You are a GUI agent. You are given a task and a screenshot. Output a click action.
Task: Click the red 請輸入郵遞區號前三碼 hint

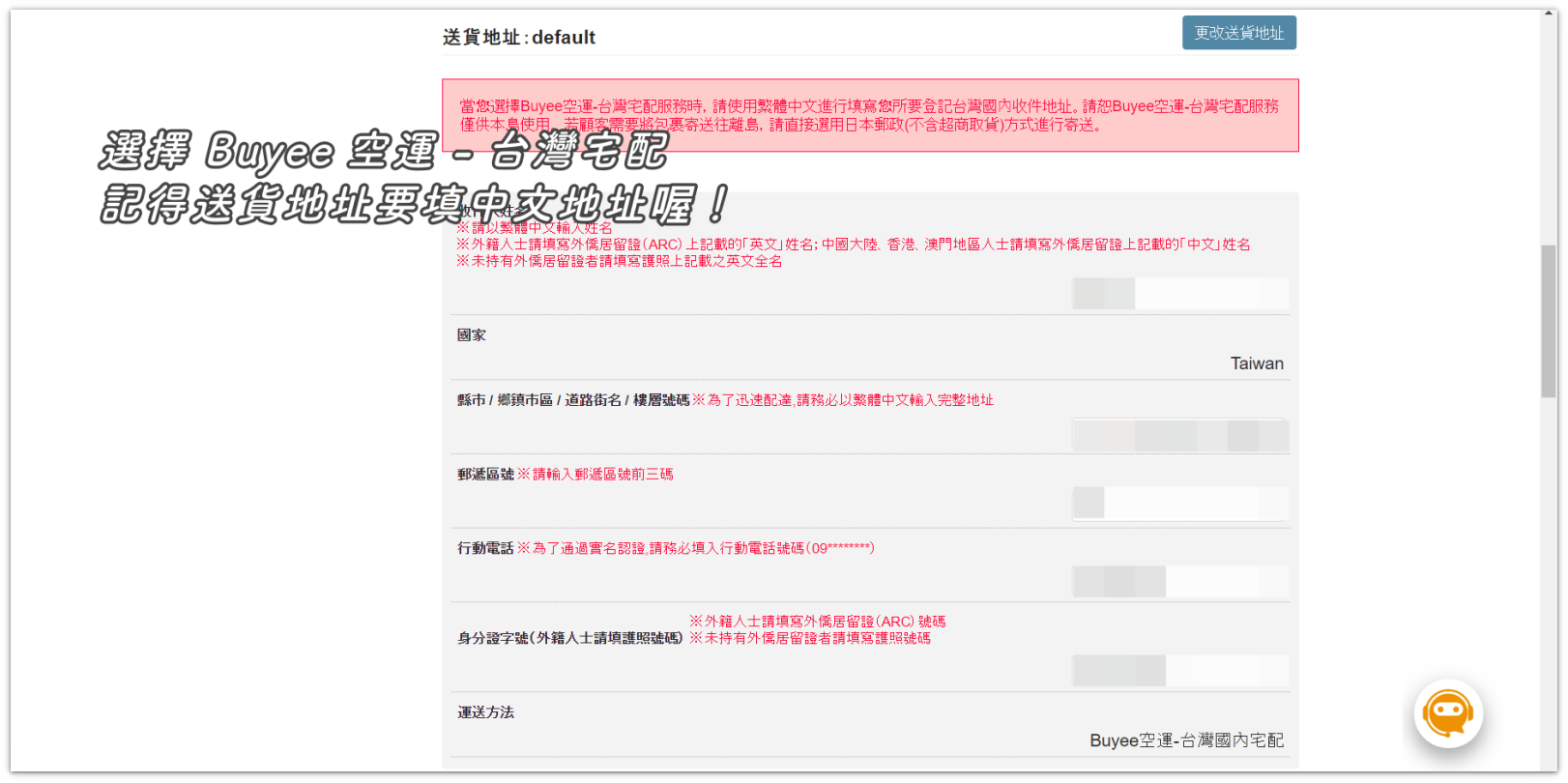pos(595,475)
